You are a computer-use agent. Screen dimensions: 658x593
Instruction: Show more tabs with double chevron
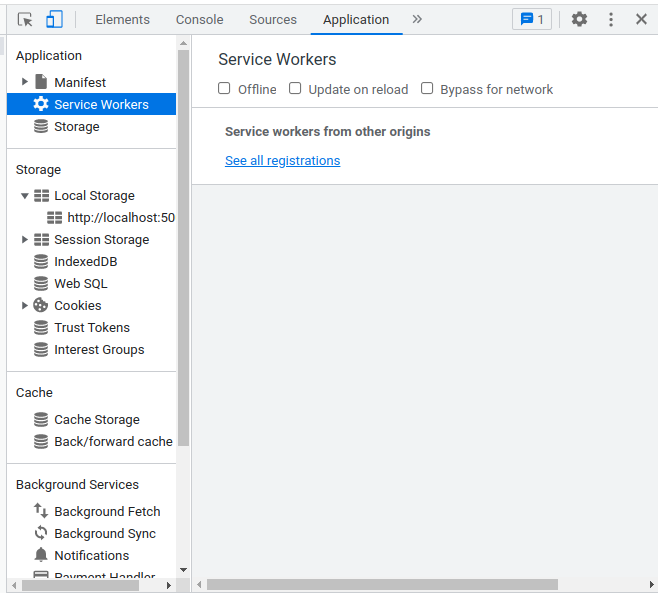[x=417, y=19]
